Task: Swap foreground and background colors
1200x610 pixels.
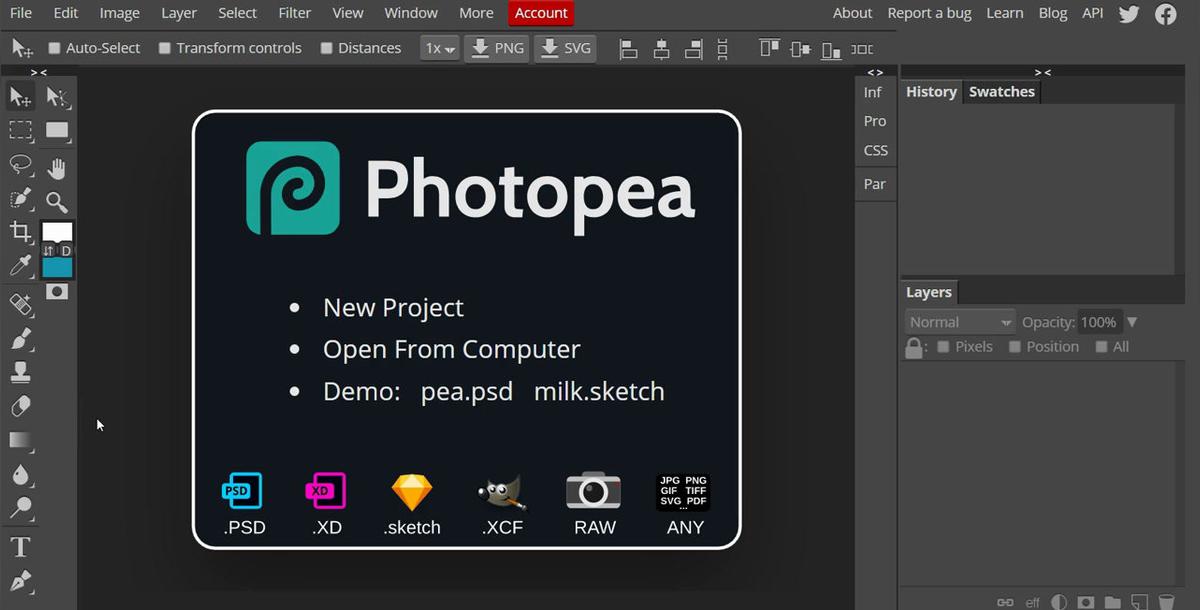Action: point(48,250)
